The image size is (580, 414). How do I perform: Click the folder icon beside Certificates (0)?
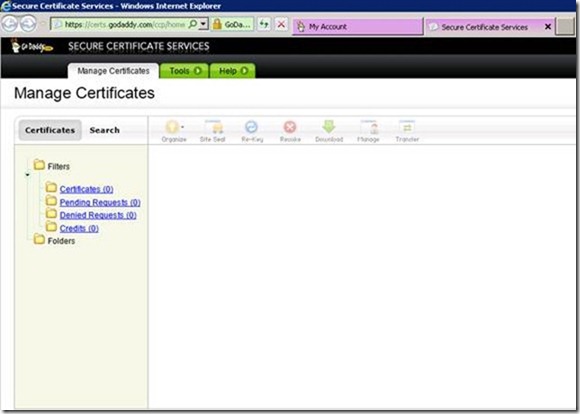click(51, 188)
